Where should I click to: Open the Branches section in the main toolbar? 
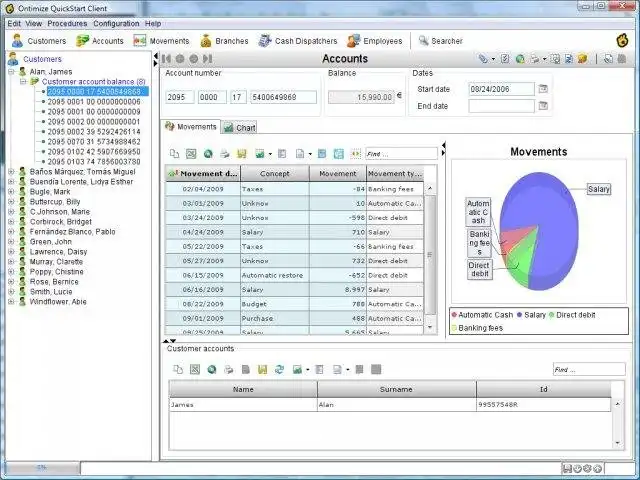(224, 41)
